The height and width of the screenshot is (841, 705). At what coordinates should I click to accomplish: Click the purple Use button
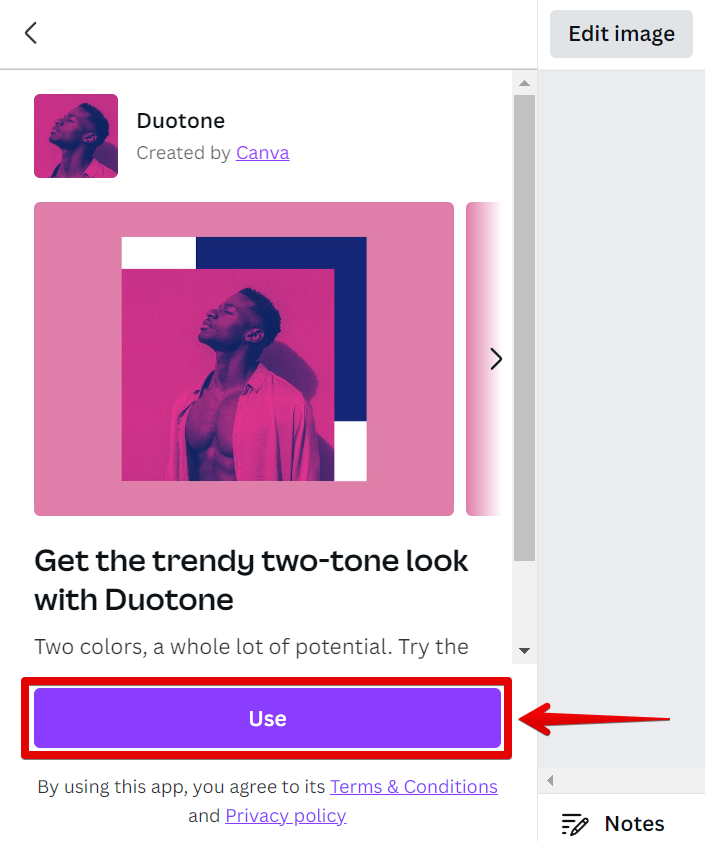tap(267, 718)
